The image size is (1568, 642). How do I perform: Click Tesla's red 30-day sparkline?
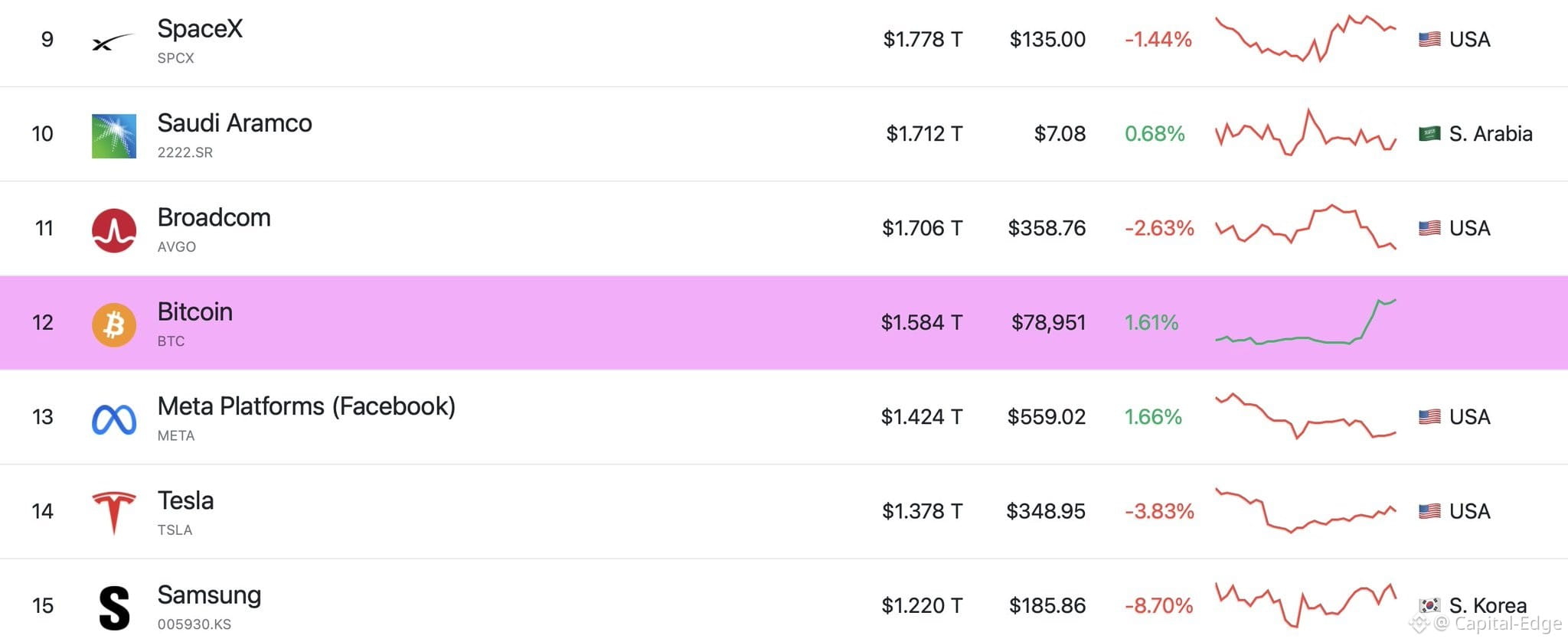coord(1306,510)
